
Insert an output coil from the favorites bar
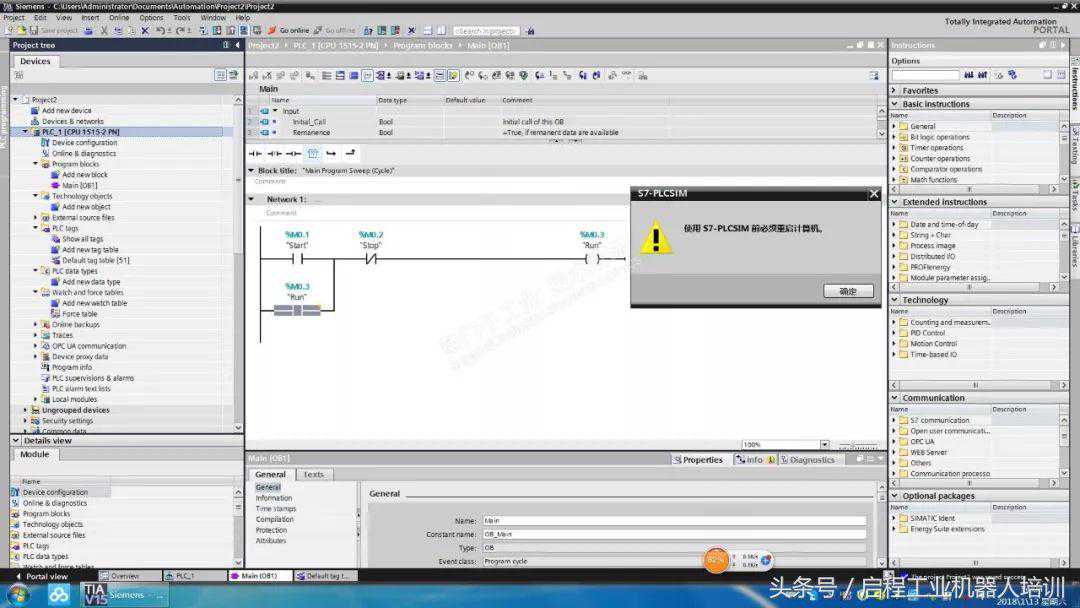pos(292,153)
